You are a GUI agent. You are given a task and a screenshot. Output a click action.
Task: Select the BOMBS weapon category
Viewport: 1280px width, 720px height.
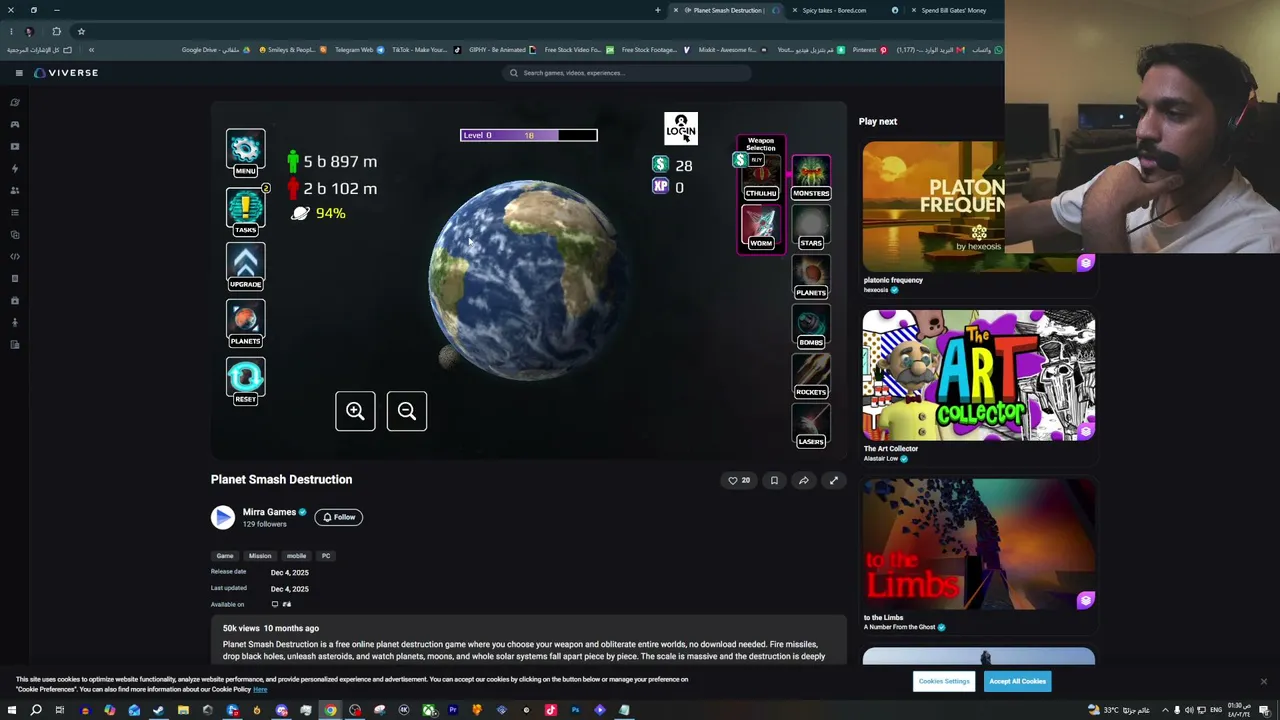(811, 328)
